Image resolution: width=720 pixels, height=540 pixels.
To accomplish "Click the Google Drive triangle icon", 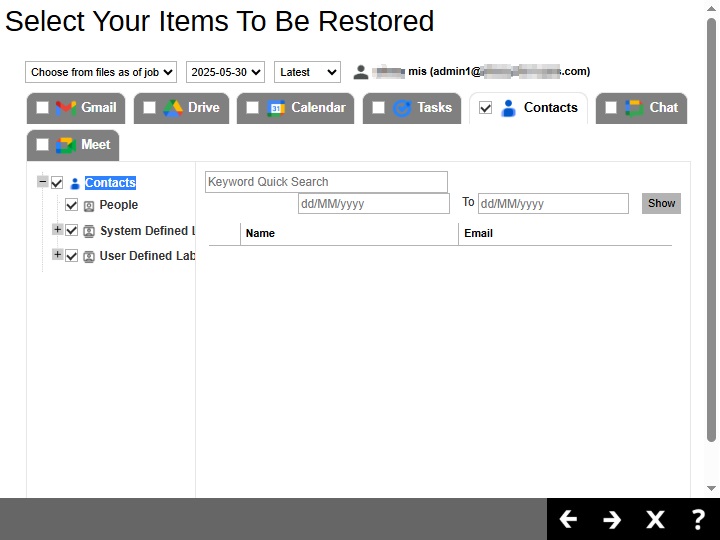I will (173, 108).
